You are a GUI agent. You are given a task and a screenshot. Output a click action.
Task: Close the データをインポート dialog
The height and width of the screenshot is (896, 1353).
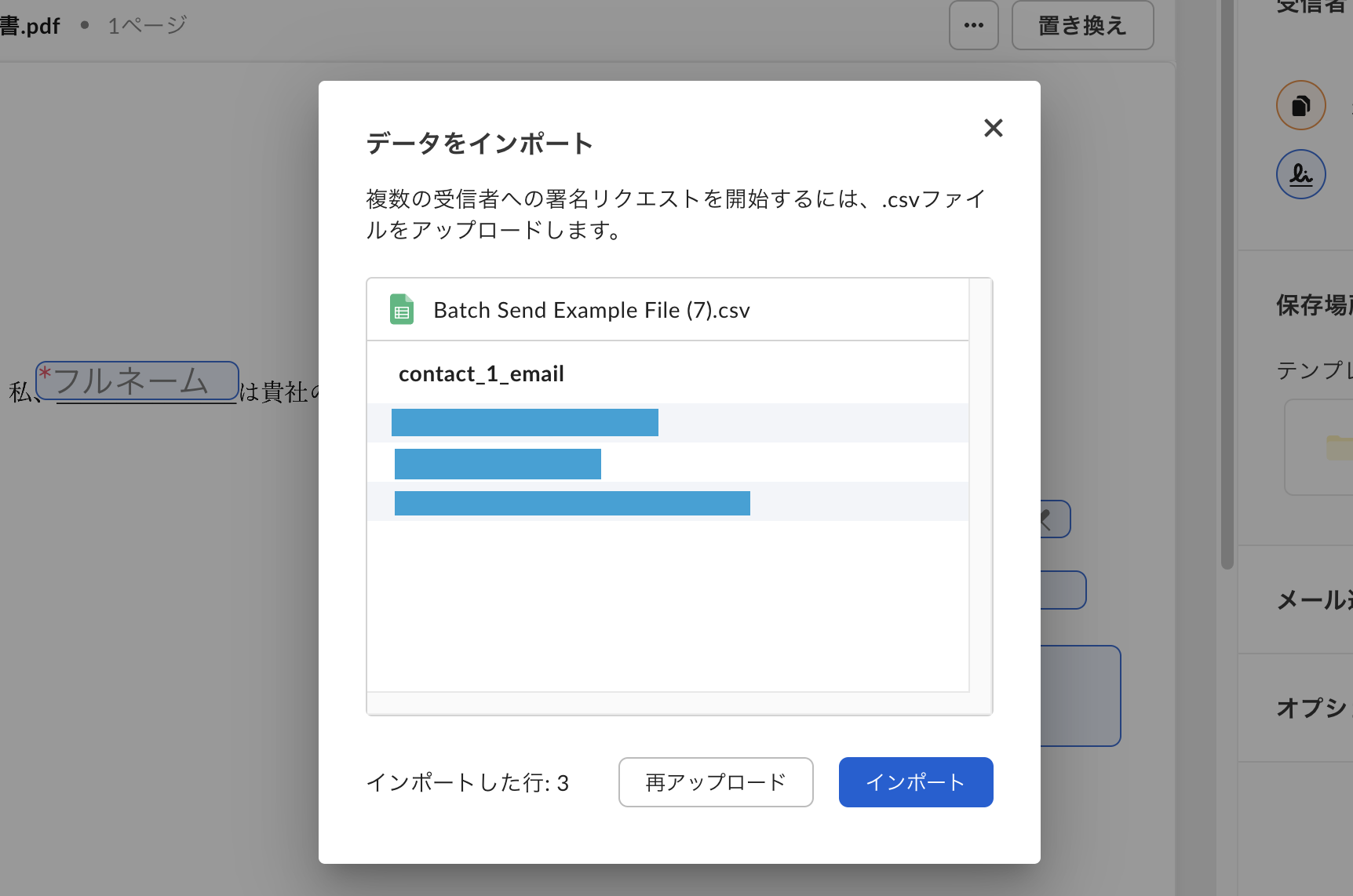pos(993,128)
